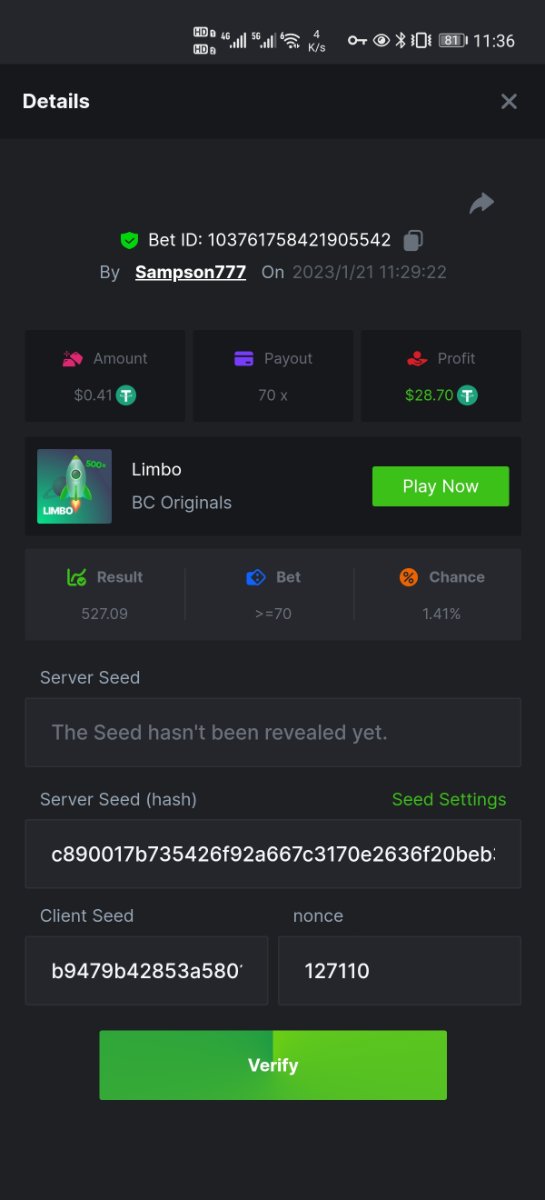The height and width of the screenshot is (1200, 545).
Task: Close the Details panel
Action: pos(509,101)
